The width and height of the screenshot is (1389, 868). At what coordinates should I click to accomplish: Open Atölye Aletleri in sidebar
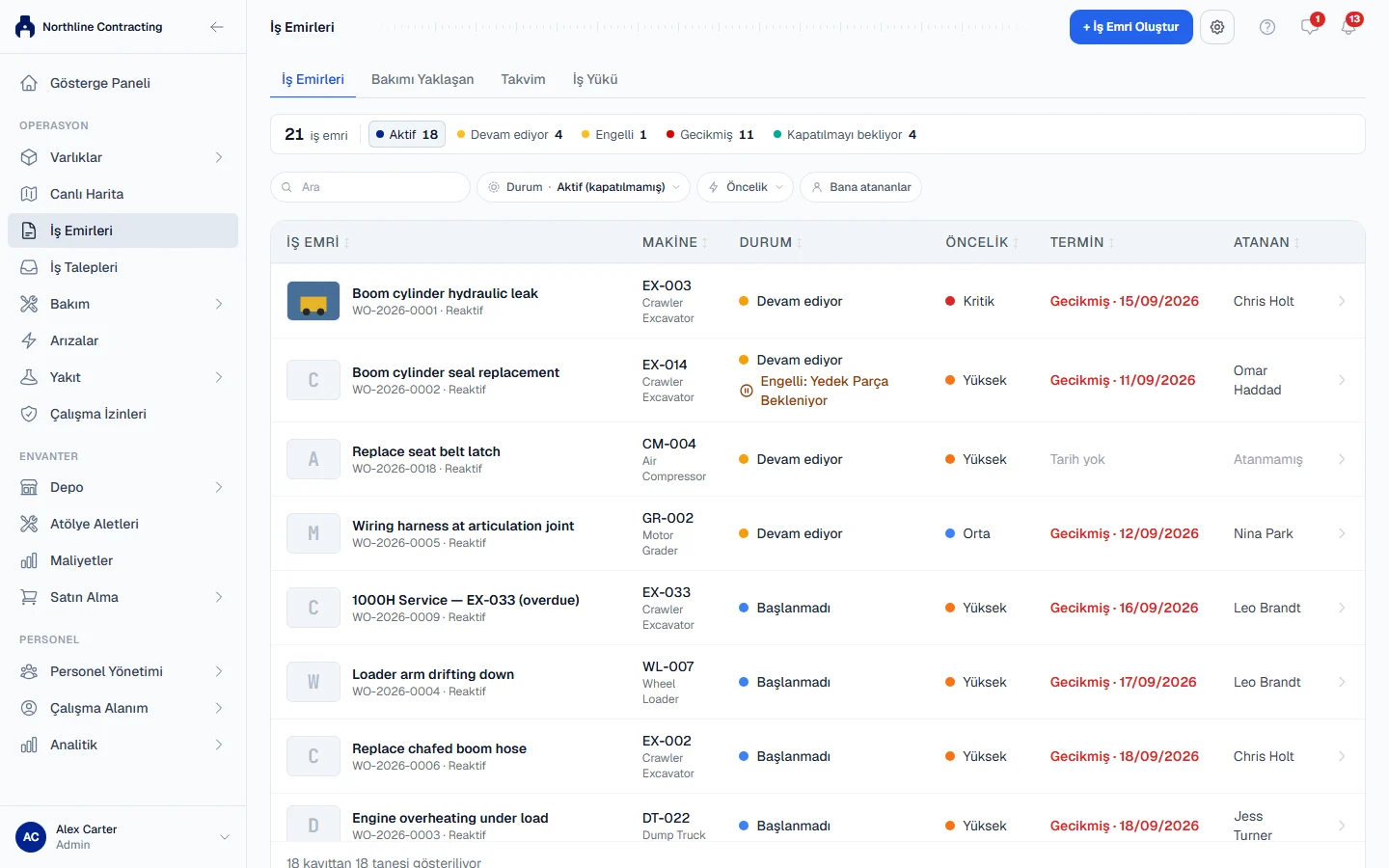pos(123,524)
